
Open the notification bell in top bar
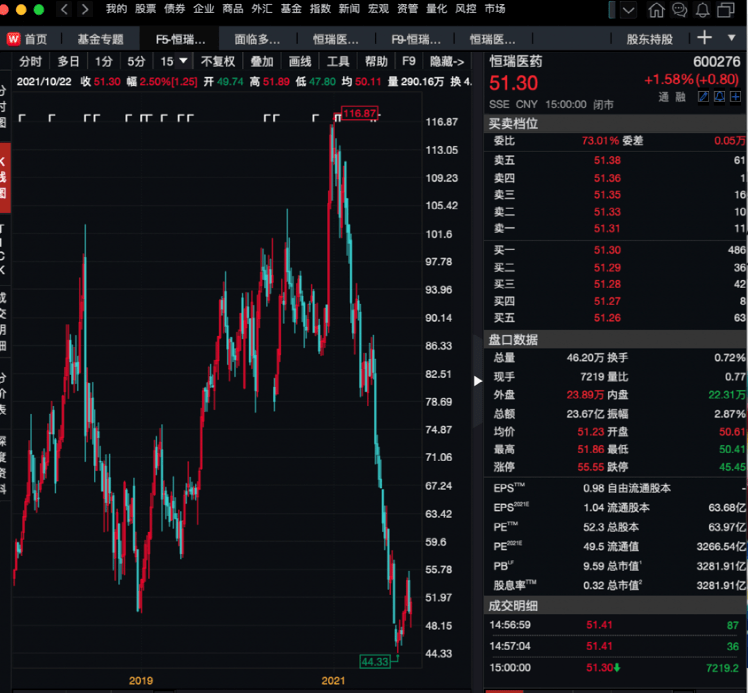pyautogui.click(x=702, y=10)
